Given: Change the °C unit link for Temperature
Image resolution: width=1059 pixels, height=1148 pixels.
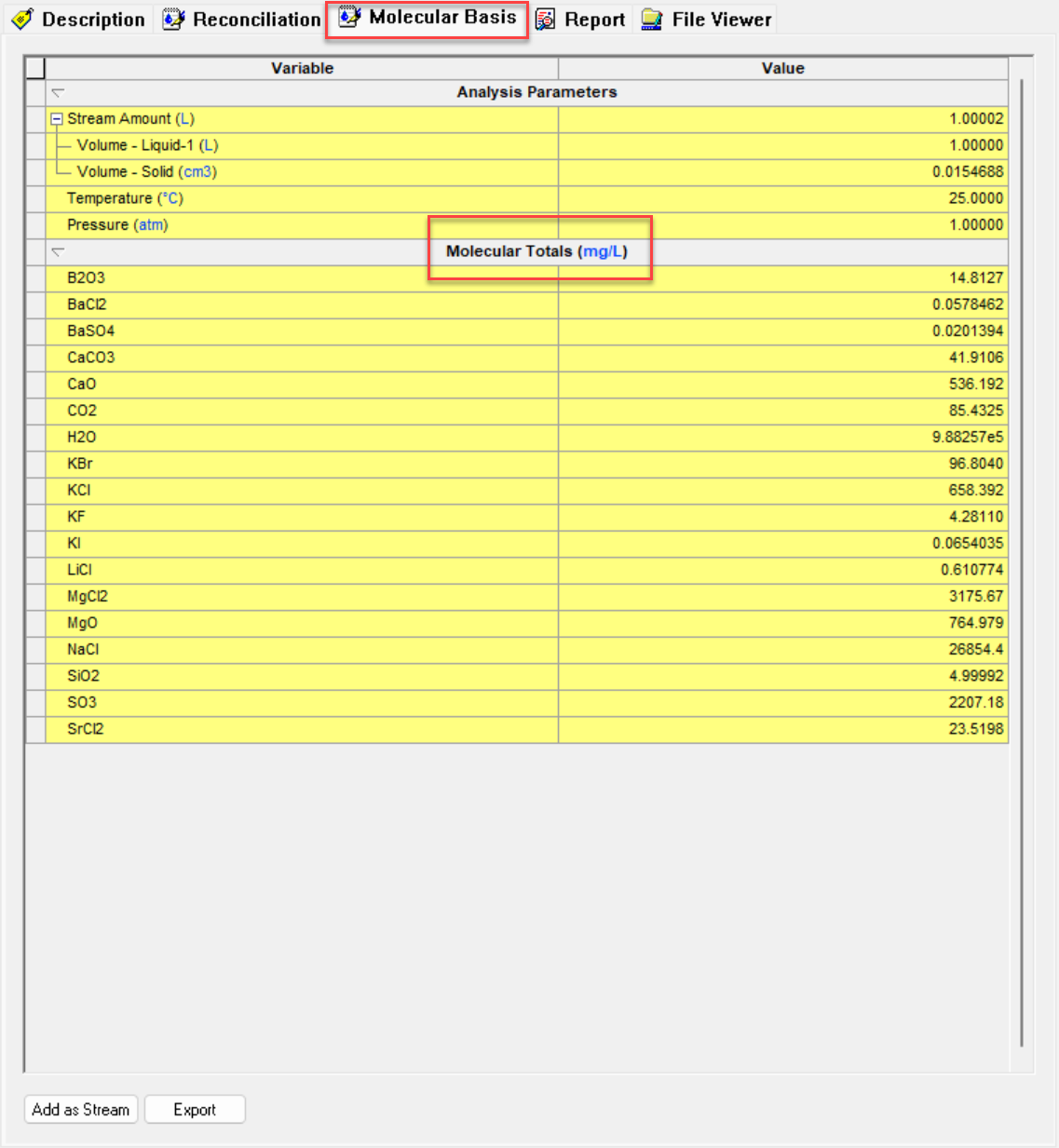Looking at the screenshot, I should click(x=170, y=198).
